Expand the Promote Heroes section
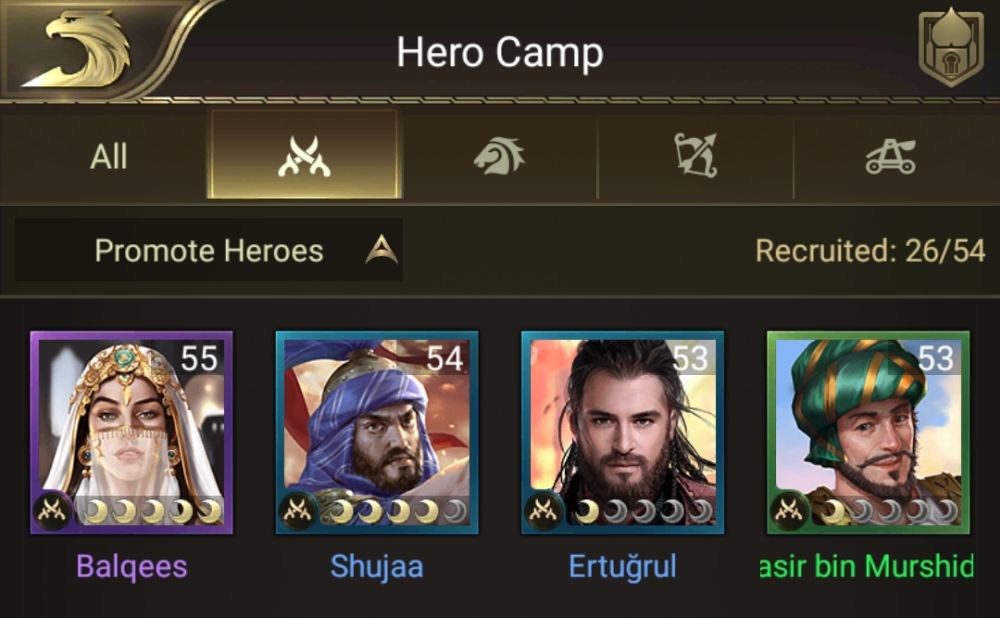The height and width of the screenshot is (618, 1000). [209, 250]
